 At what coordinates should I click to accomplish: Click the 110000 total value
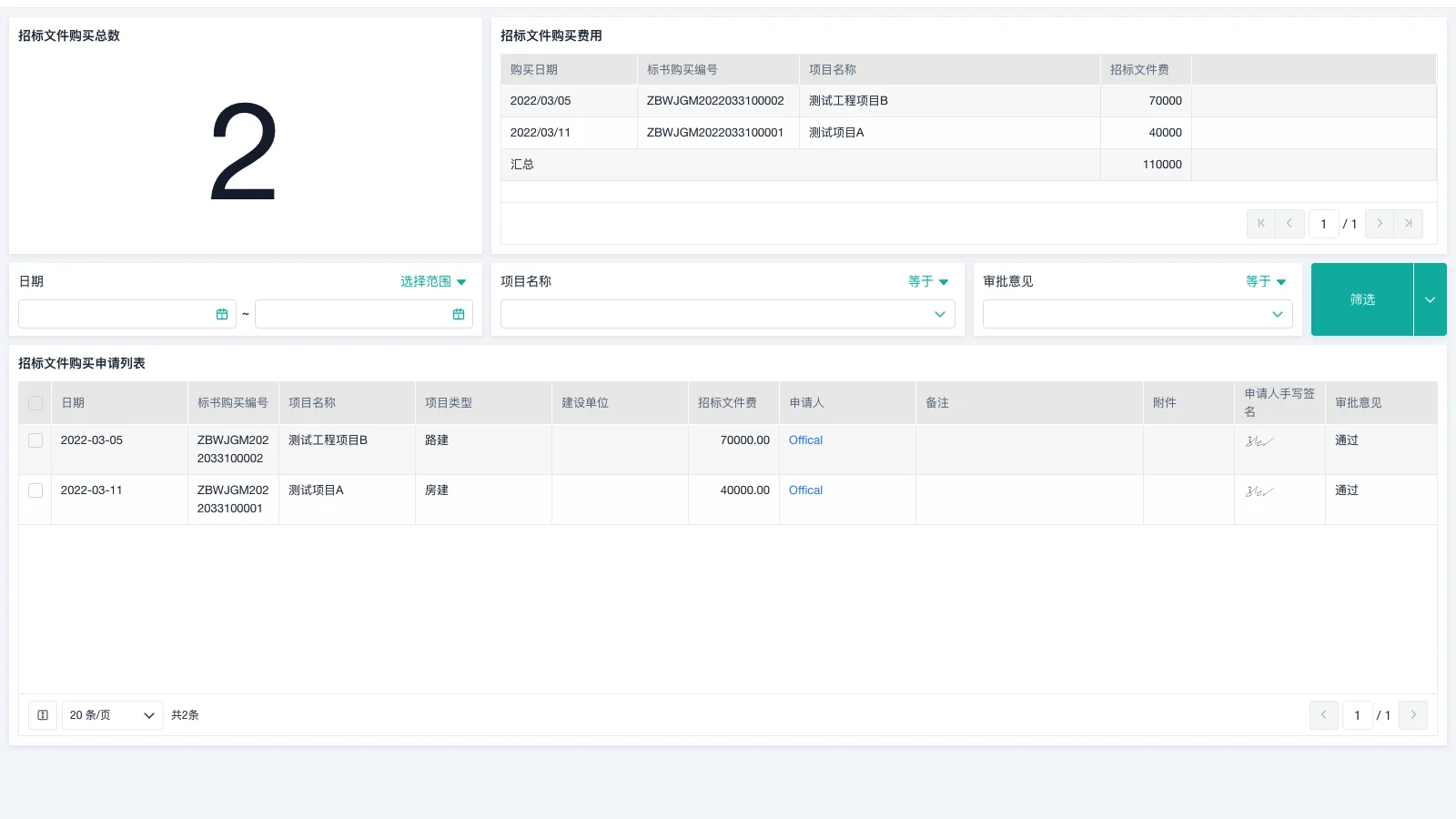[x=1162, y=165]
